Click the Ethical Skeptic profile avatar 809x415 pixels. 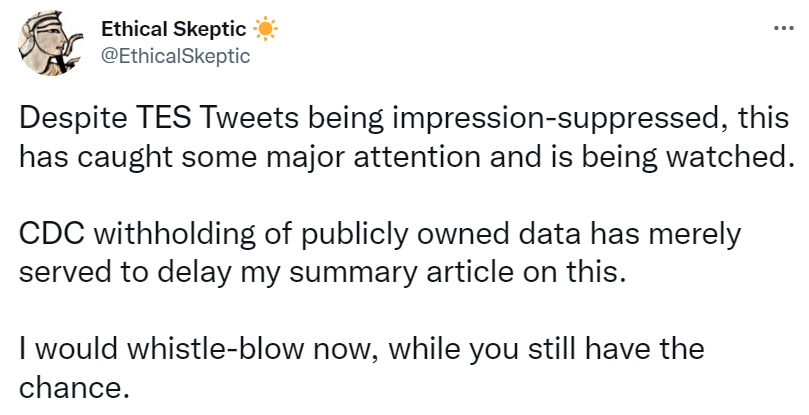pos(52,46)
